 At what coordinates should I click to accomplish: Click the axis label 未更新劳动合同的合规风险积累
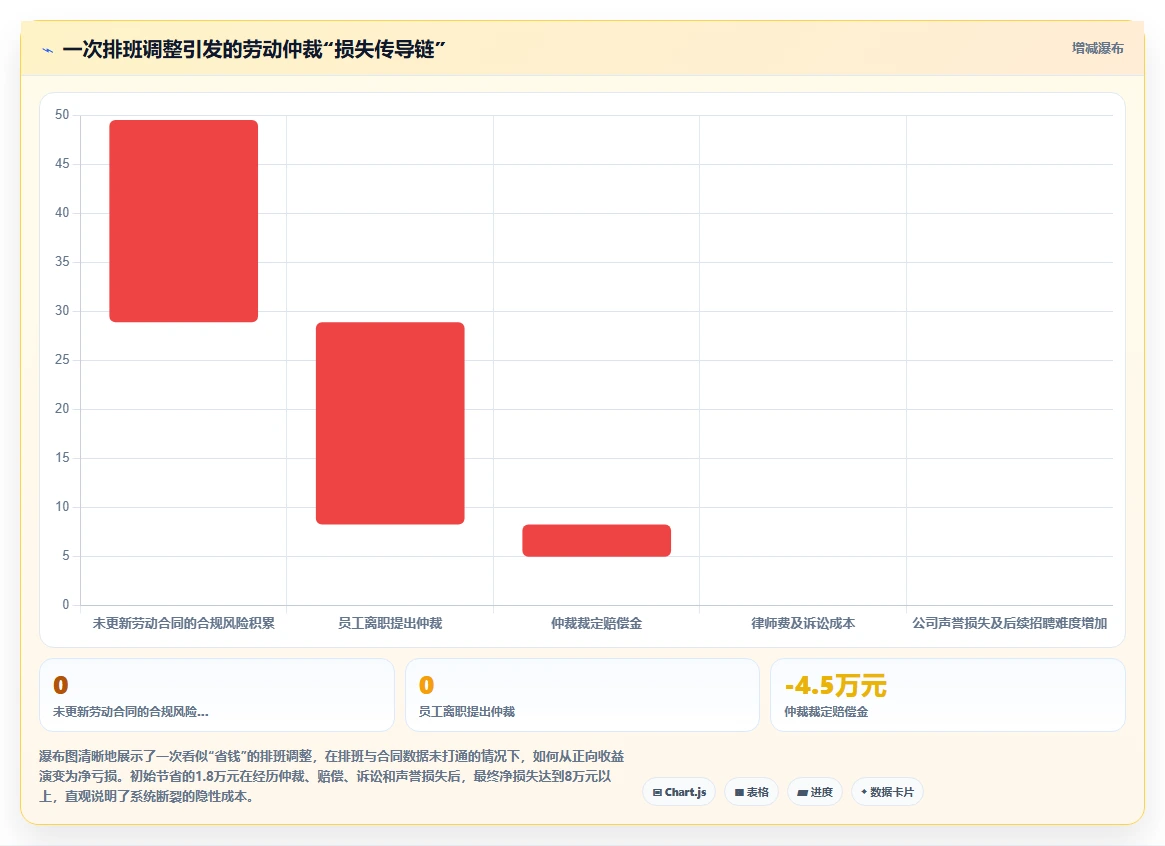pos(184,623)
